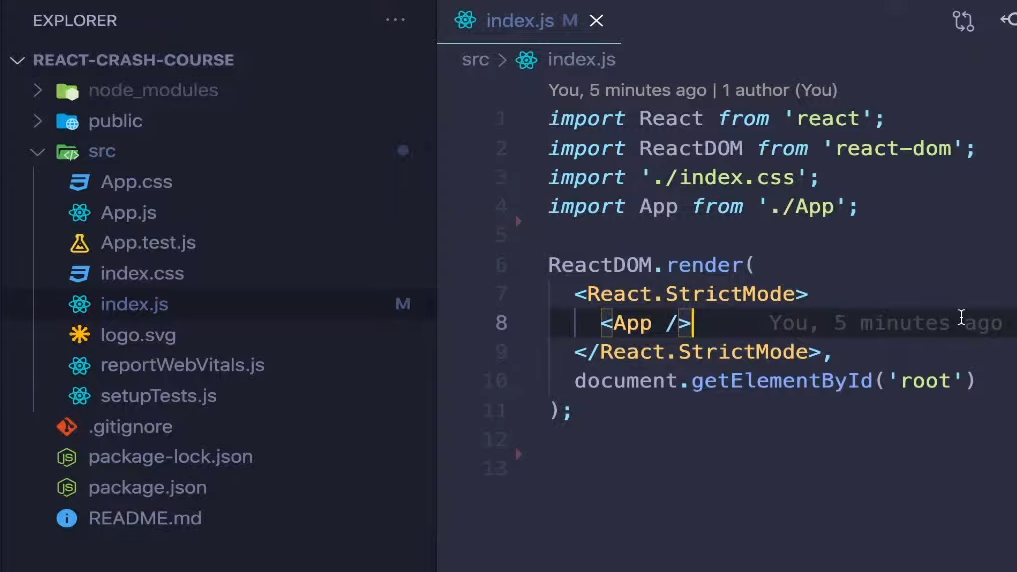Image resolution: width=1017 pixels, height=572 pixels.
Task: Click the React icon beside App.js
Action: [79, 213]
